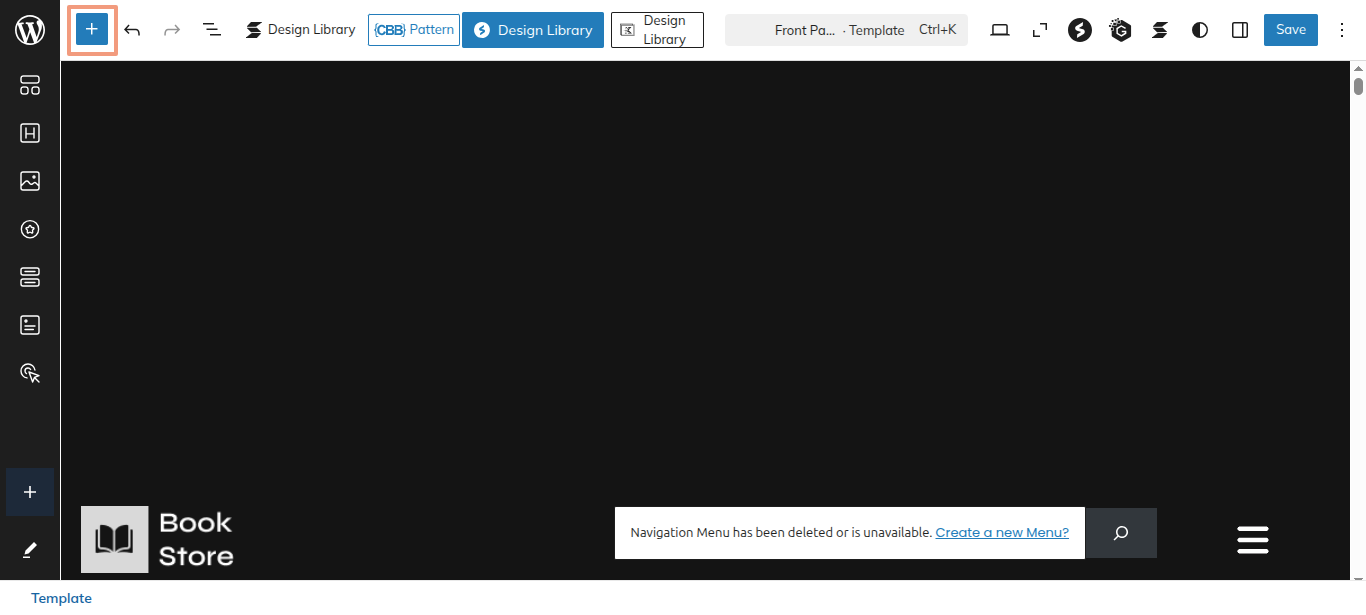Image resolution: width=1366 pixels, height=615 pixels.
Task: Open the block inserter plus button
Action: (x=91, y=30)
